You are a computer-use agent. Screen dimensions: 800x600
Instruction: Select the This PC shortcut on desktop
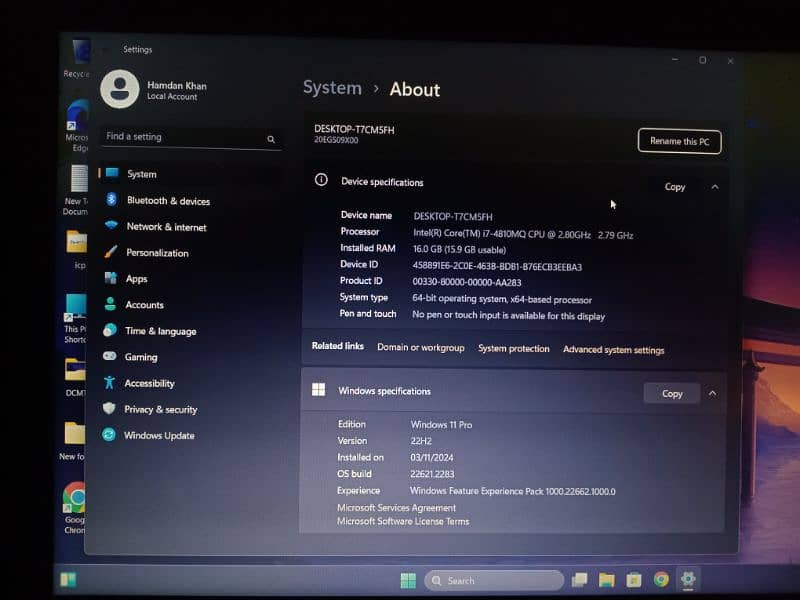point(75,318)
